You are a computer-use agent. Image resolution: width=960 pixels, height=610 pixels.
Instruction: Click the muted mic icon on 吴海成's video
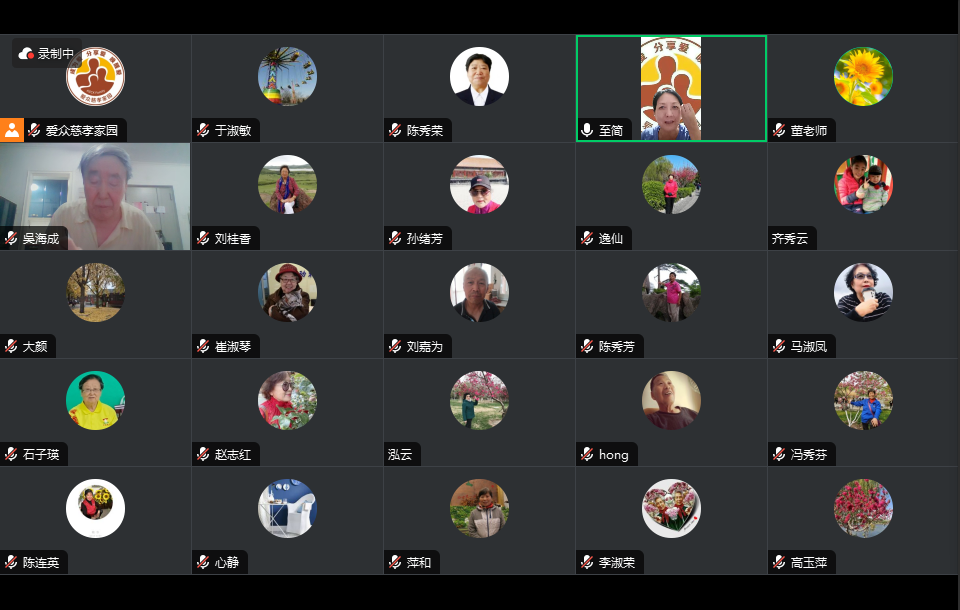point(11,238)
